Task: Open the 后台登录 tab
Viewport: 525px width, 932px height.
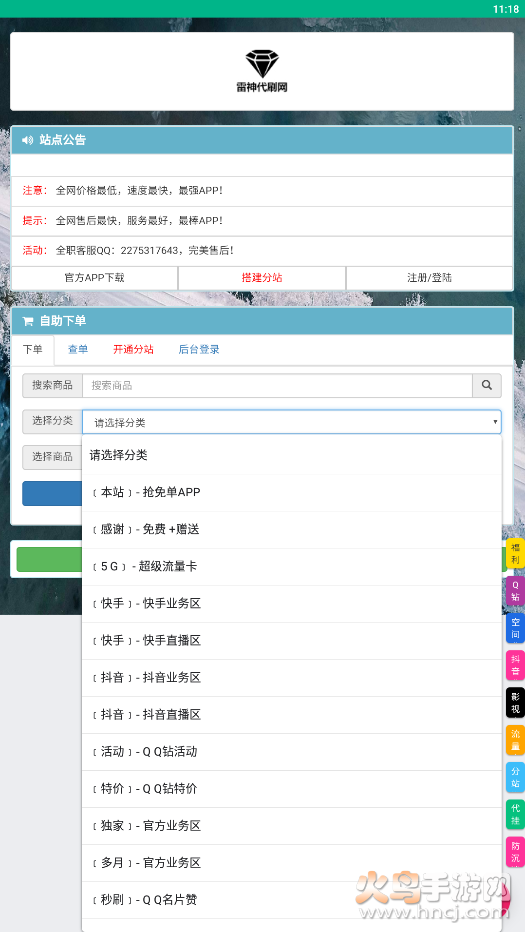Action: [x=199, y=350]
